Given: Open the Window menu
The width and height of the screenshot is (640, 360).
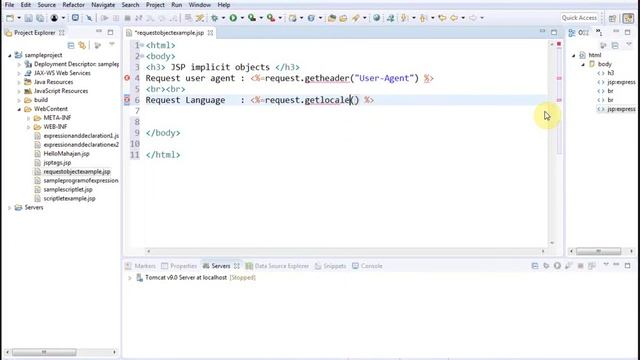Looking at the screenshot, I should [200, 5].
